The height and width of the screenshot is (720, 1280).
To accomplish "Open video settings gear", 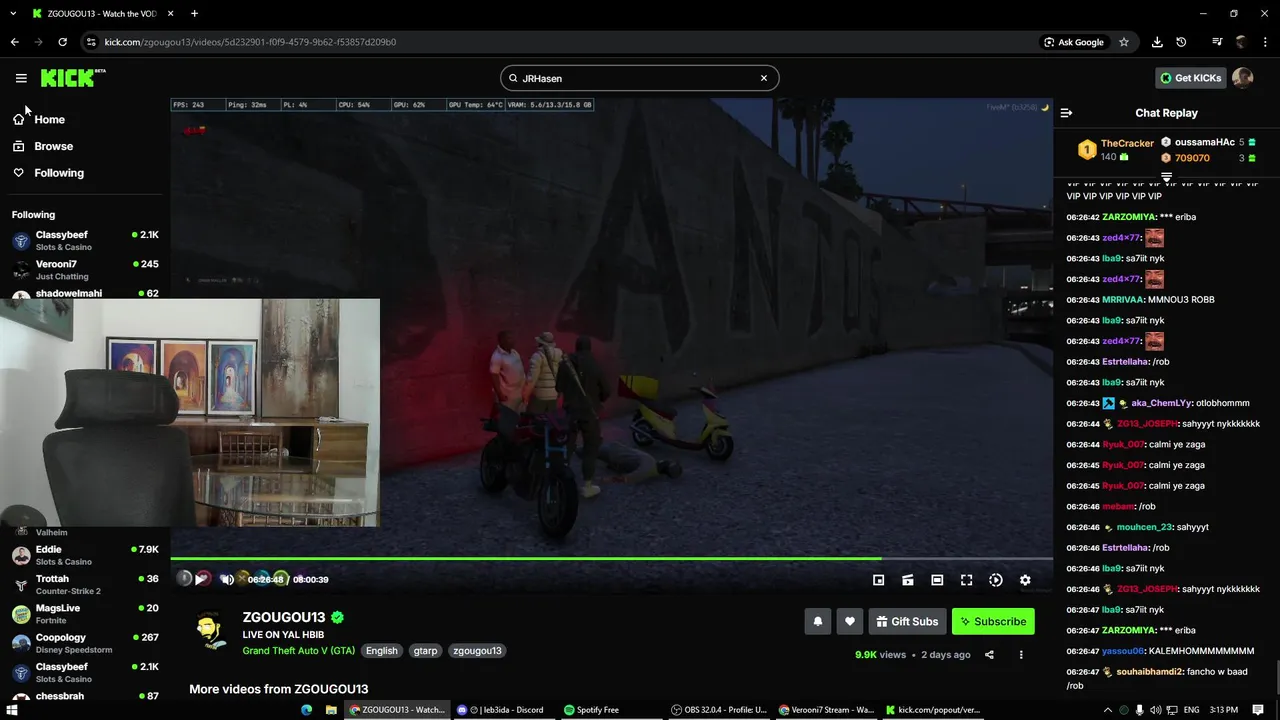I will (1025, 580).
